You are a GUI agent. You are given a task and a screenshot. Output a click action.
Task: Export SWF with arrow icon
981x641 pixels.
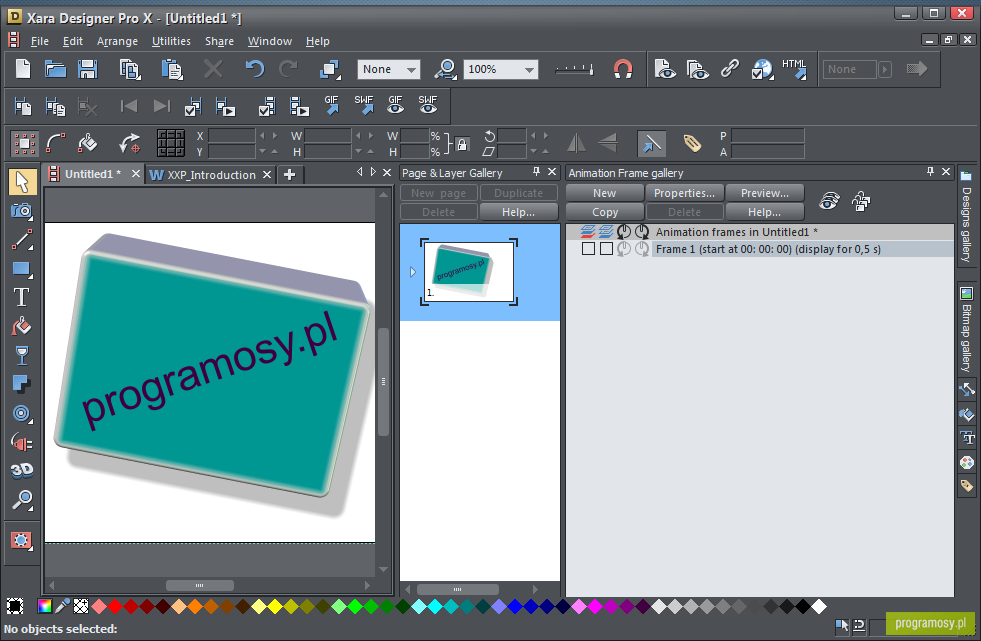tap(363, 106)
